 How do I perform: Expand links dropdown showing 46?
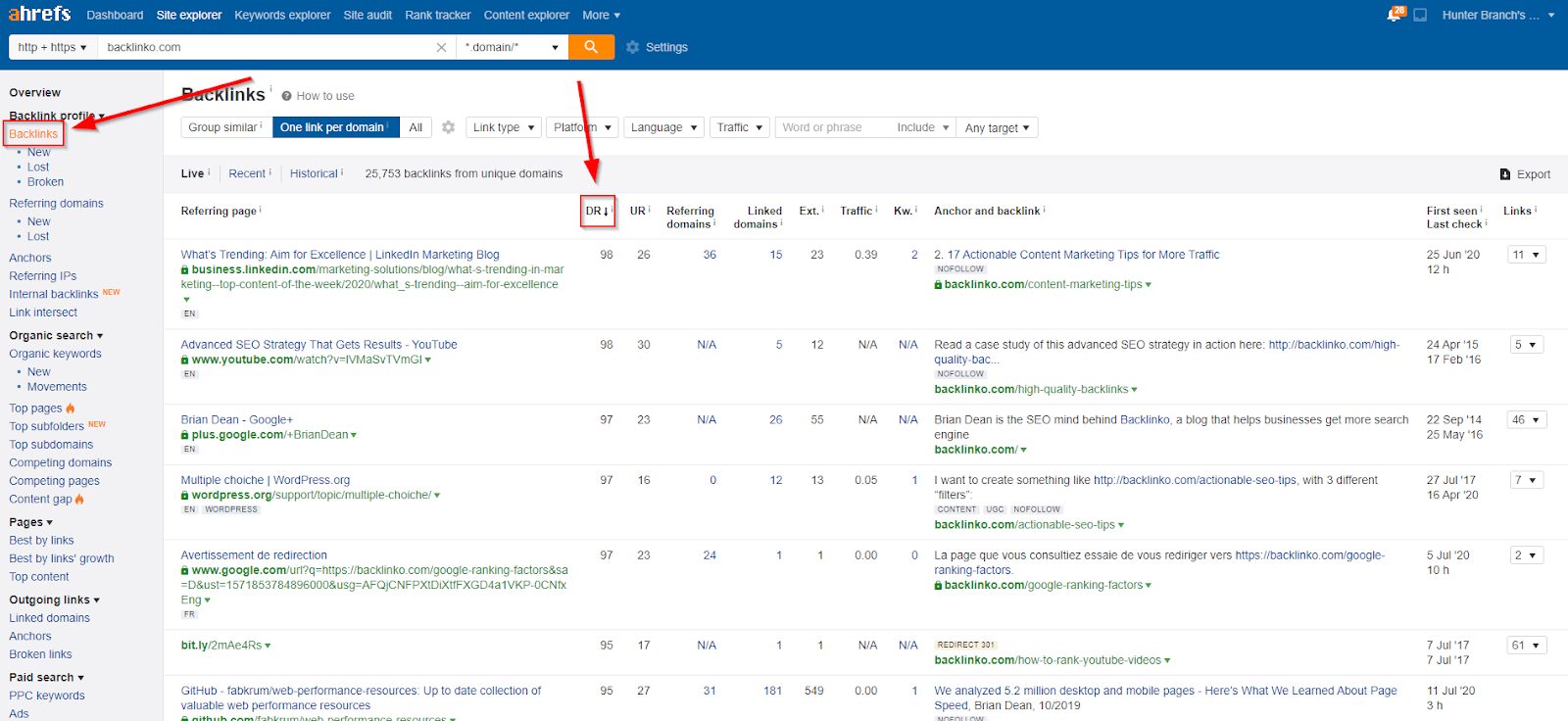(x=1526, y=420)
